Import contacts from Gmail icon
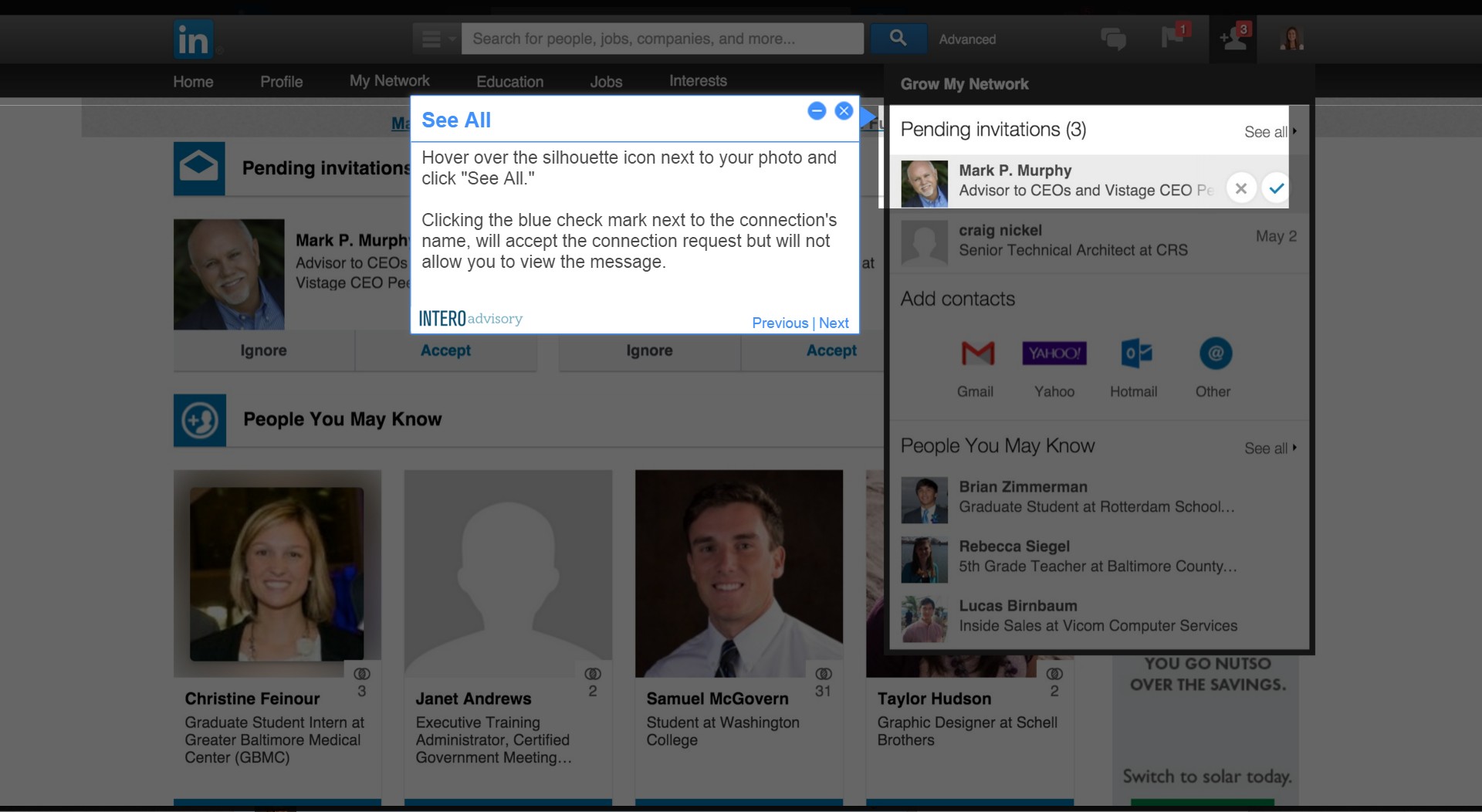 click(x=977, y=354)
